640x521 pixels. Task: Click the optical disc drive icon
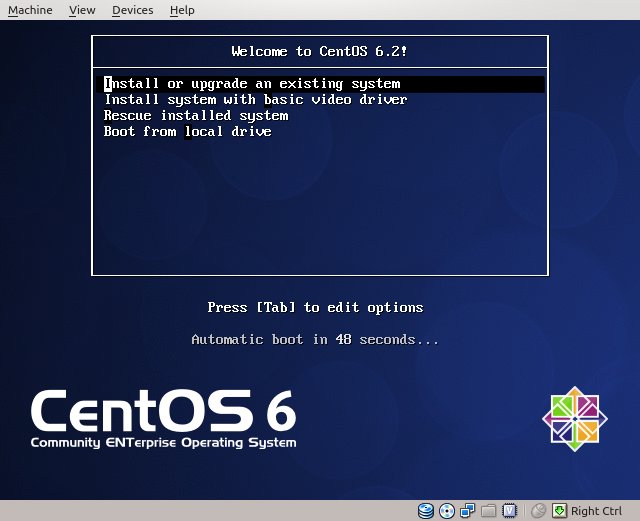point(447,511)
